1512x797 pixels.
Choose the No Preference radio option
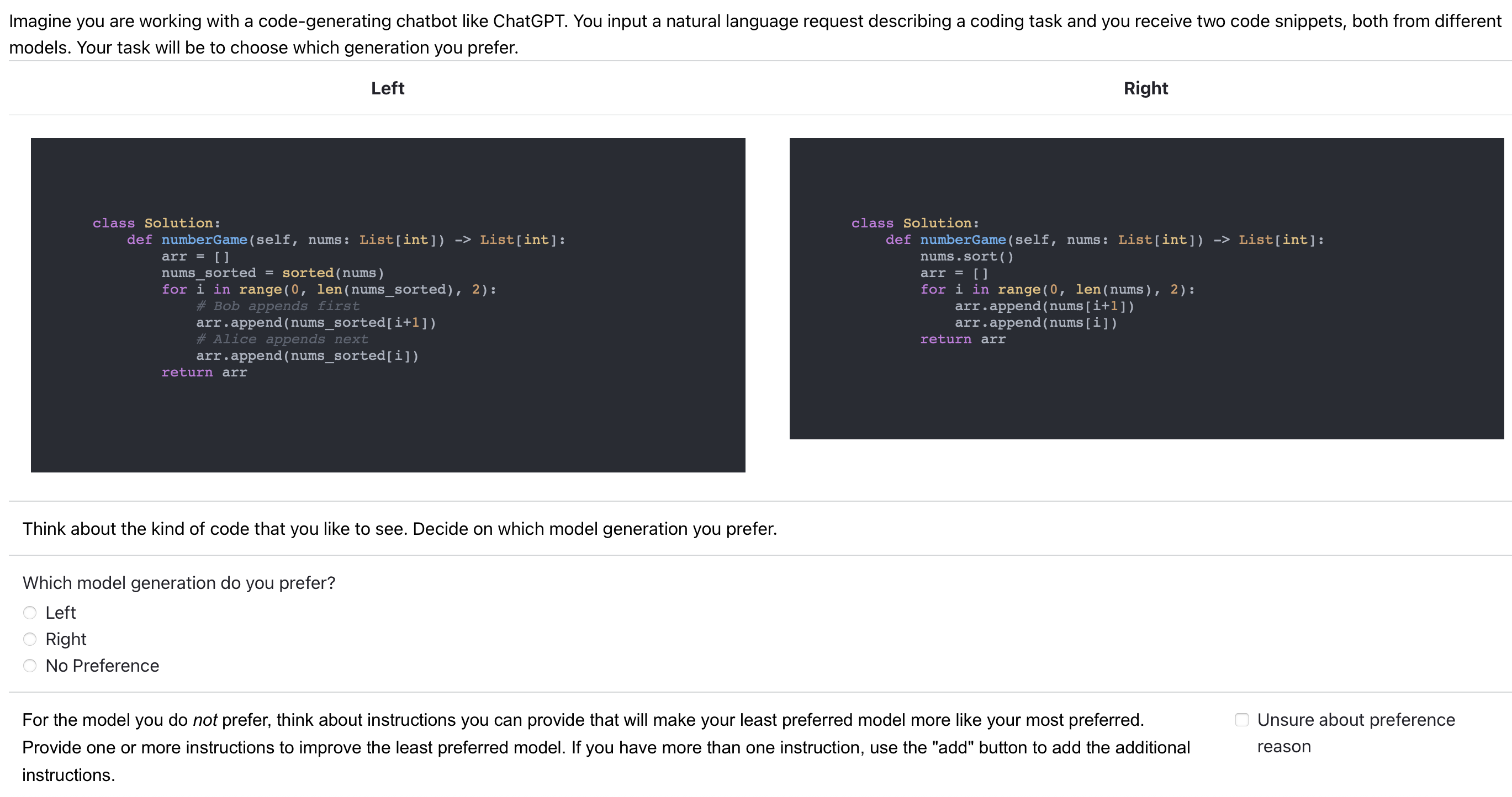(x=30, y=666)
